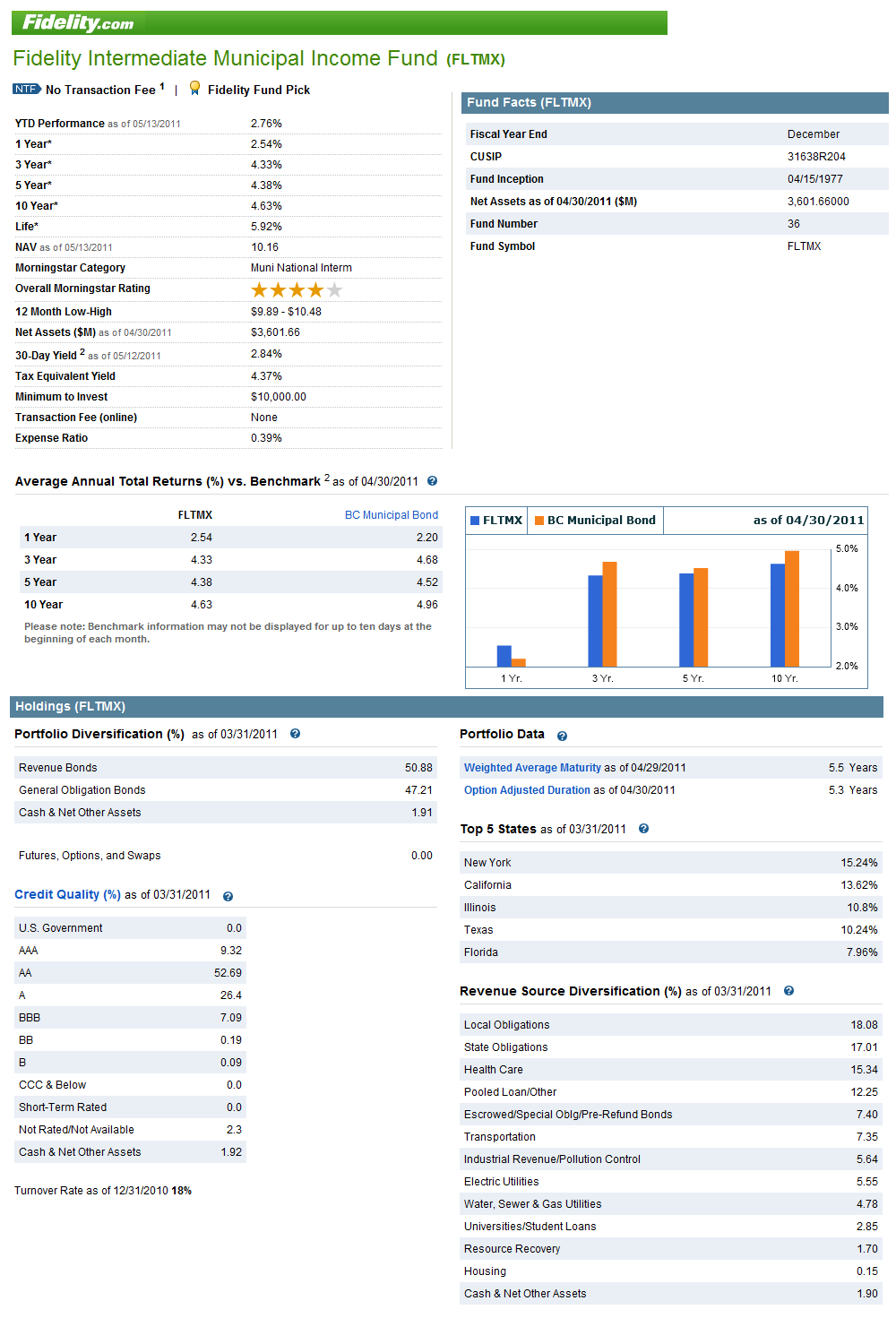896x1344 pixels.
Task: Click the 3 Yr. blue chart bar
Action: [x=595, y=621]
